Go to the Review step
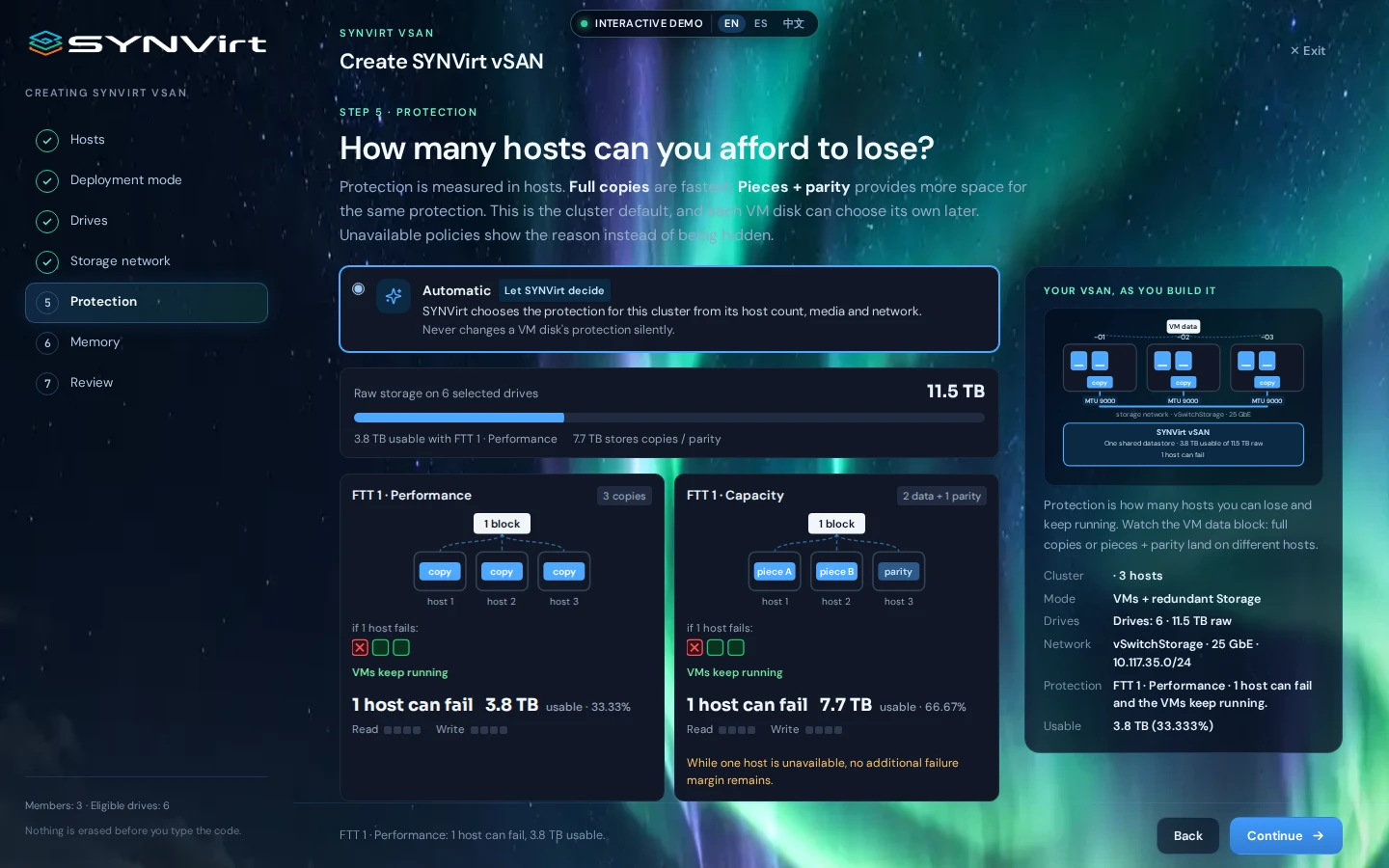This screenshot has width=1389, height=868. click(147, 384)
